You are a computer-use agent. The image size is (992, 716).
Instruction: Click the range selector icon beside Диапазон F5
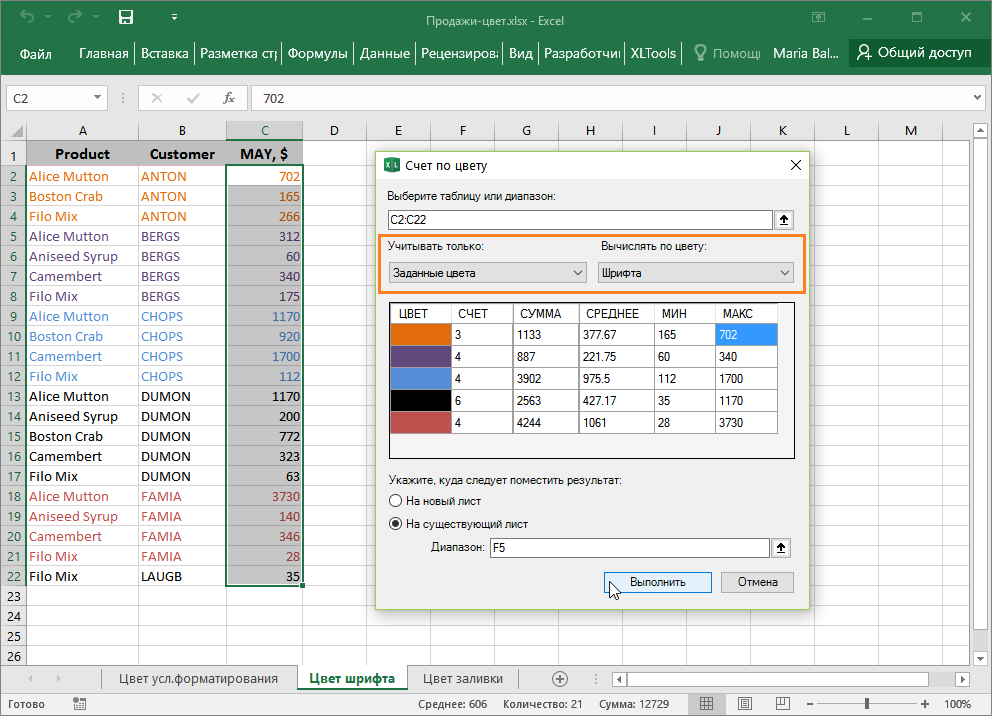point(782,547)
